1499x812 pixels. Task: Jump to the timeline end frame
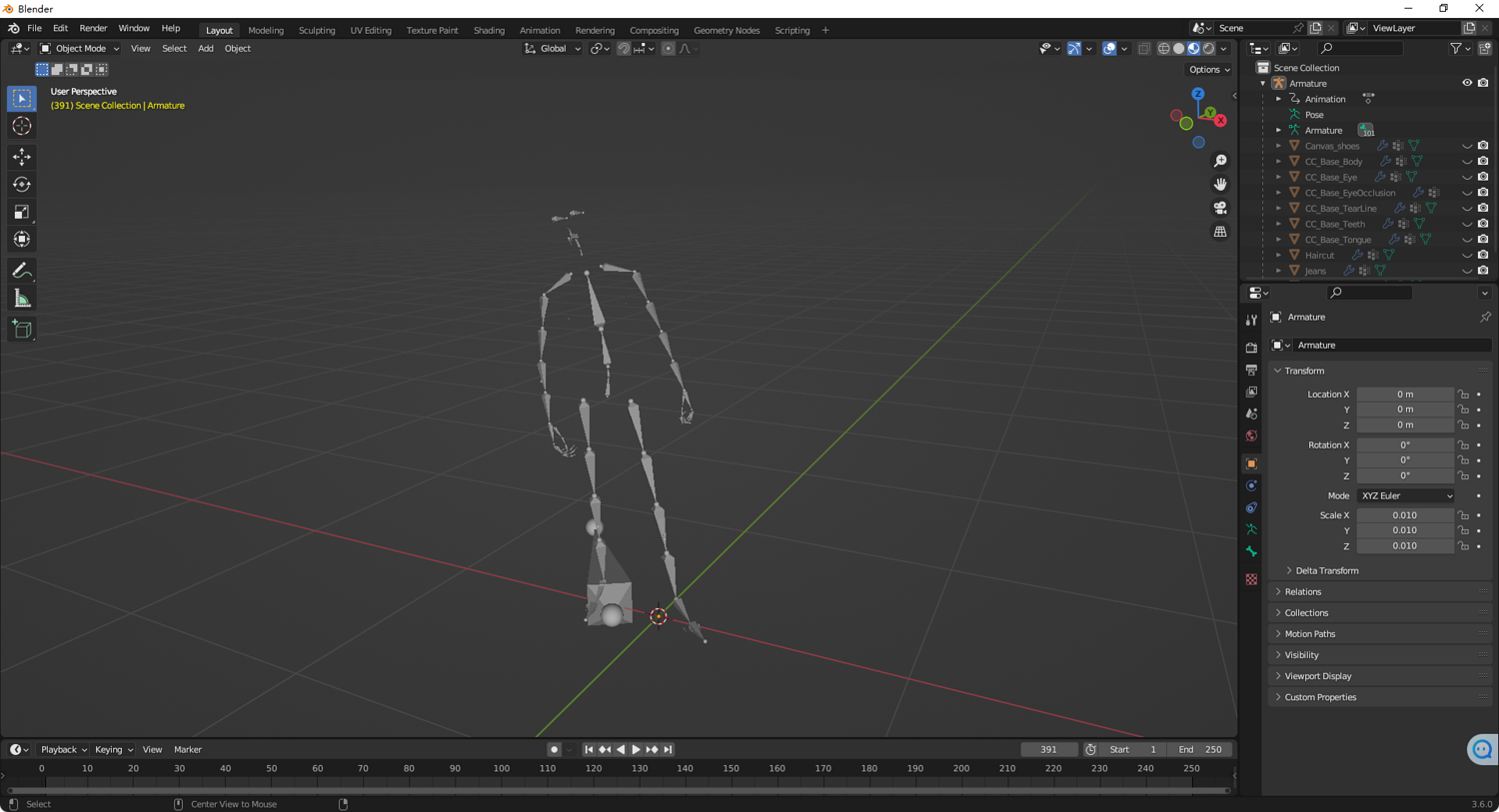tap(669, 749)
